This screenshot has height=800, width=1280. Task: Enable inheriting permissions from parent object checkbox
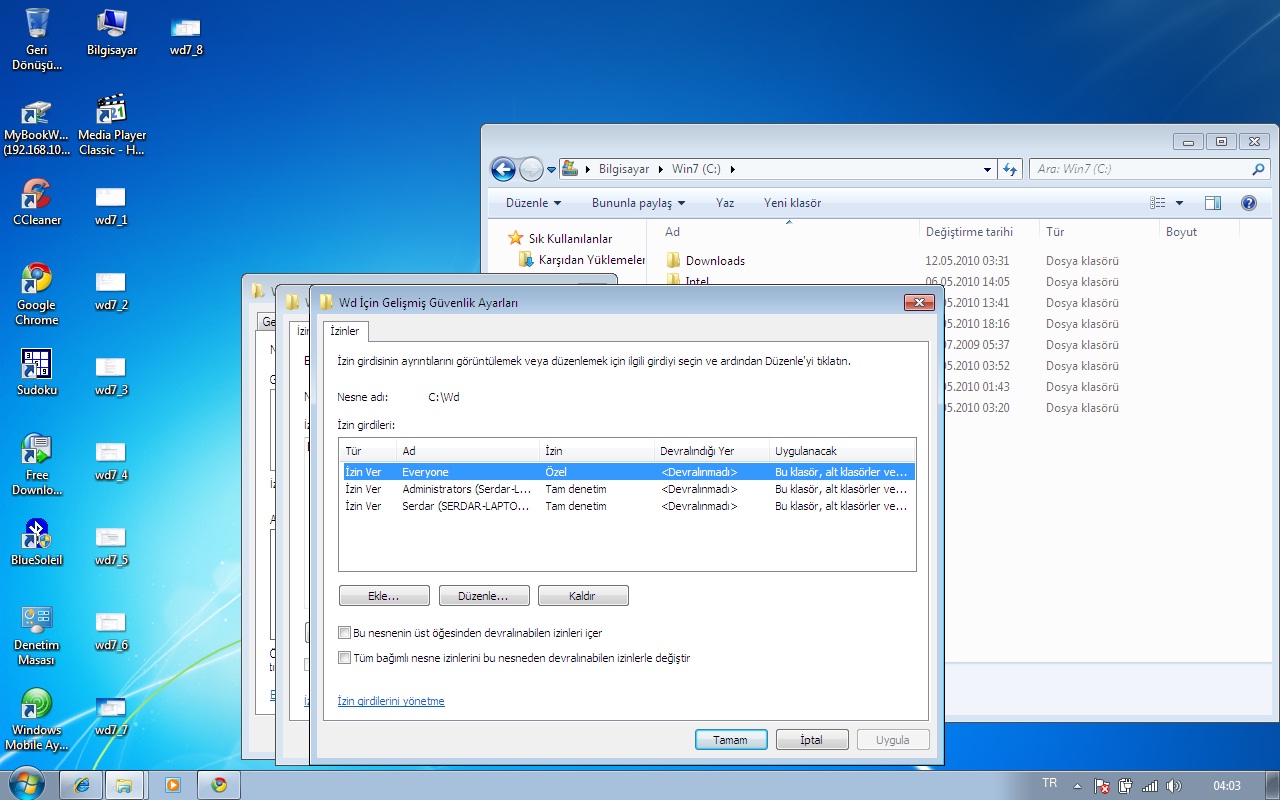click(x=345, y=633)
